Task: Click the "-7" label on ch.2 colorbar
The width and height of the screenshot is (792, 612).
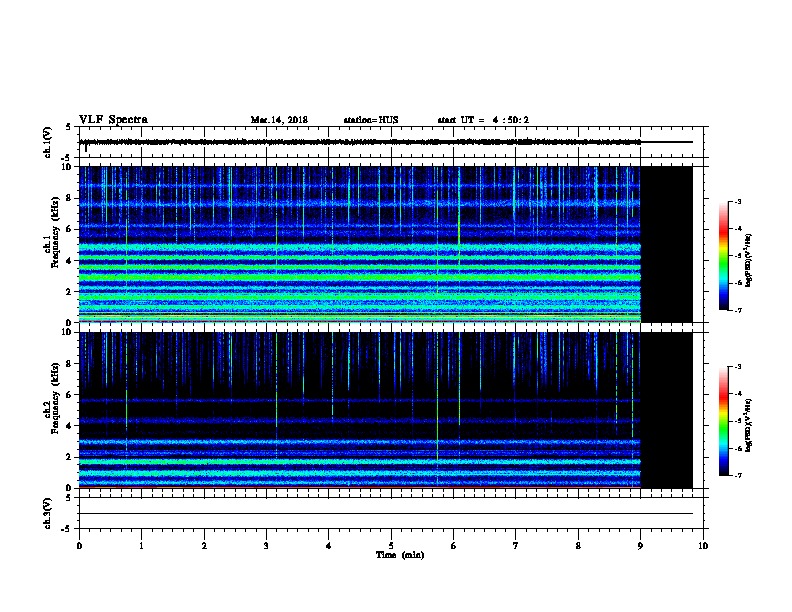Action: tap(737, 475)
